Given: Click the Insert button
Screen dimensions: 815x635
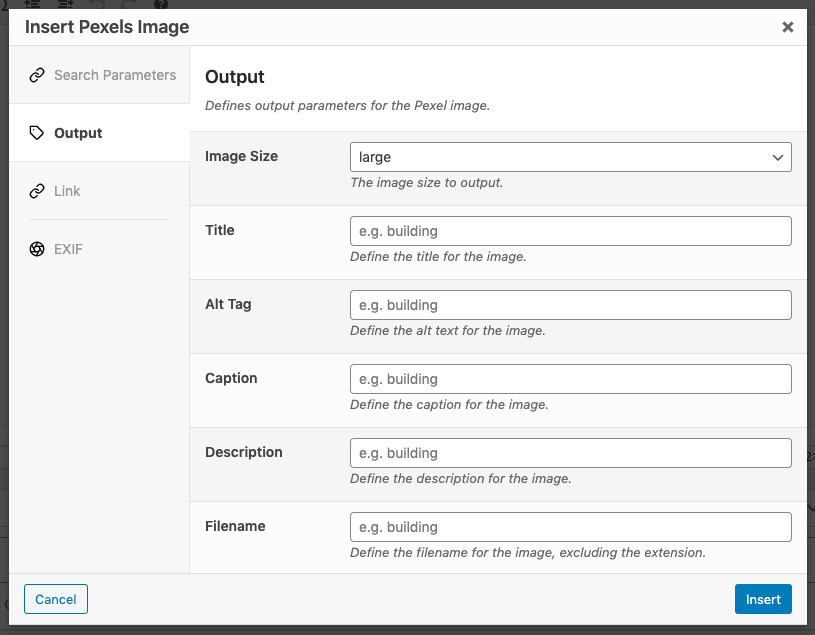Looking at the screenshot, I should [763, 599].
